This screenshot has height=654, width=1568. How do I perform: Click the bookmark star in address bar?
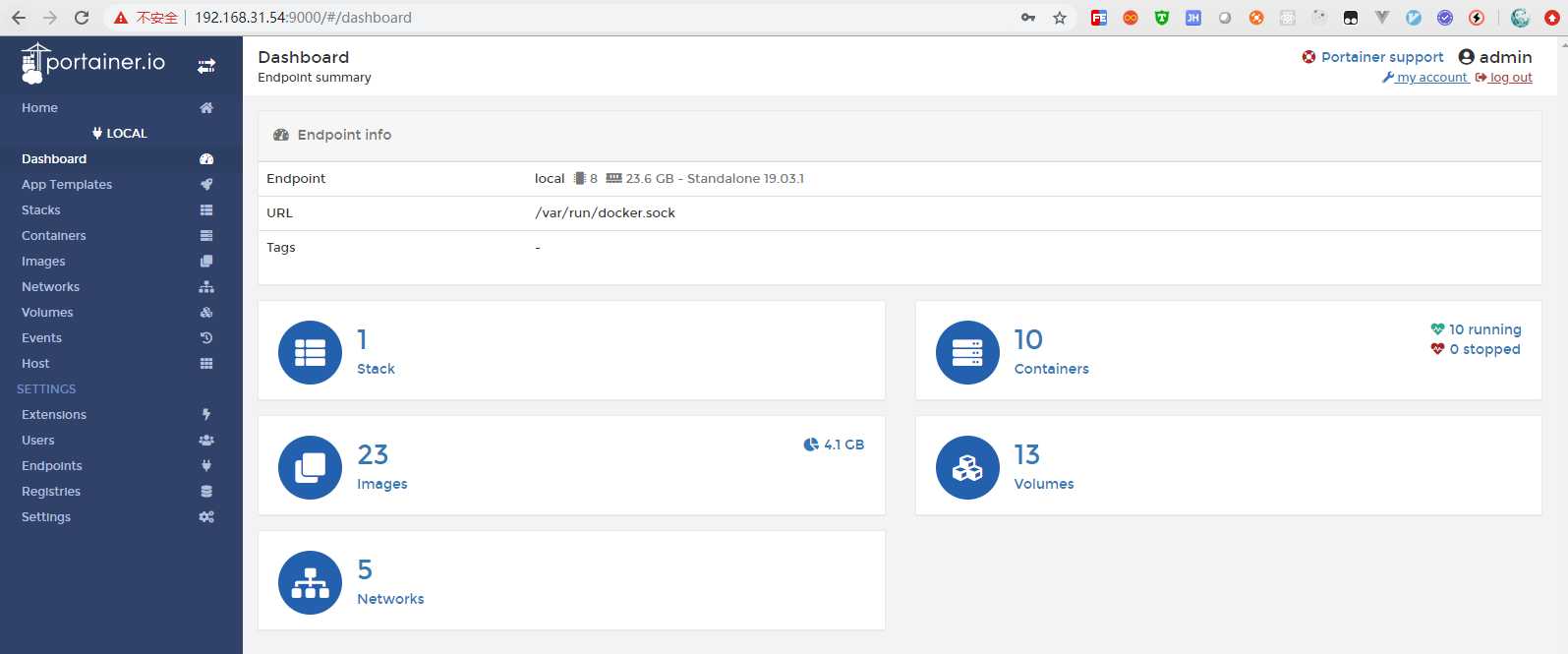coord(1060,18)
